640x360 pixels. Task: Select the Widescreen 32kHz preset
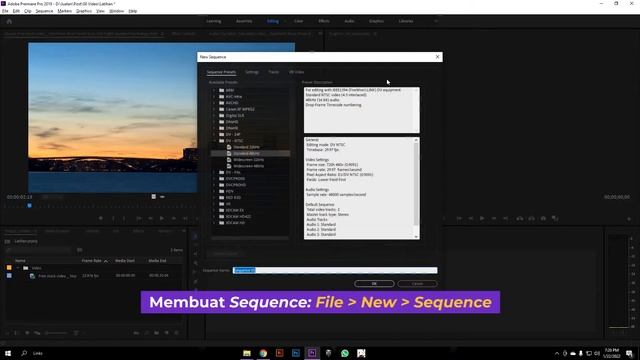click(x=248, y=160)
